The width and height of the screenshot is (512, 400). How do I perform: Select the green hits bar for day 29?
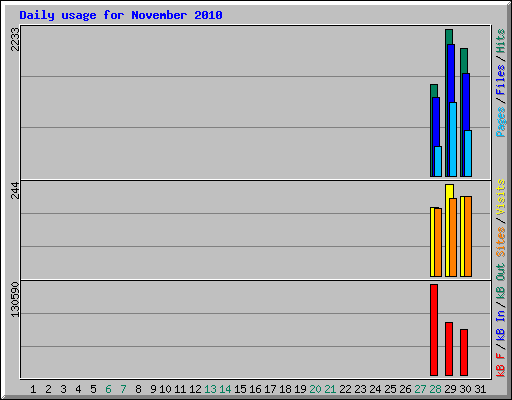pyautogui.click(x=449, y=37)
